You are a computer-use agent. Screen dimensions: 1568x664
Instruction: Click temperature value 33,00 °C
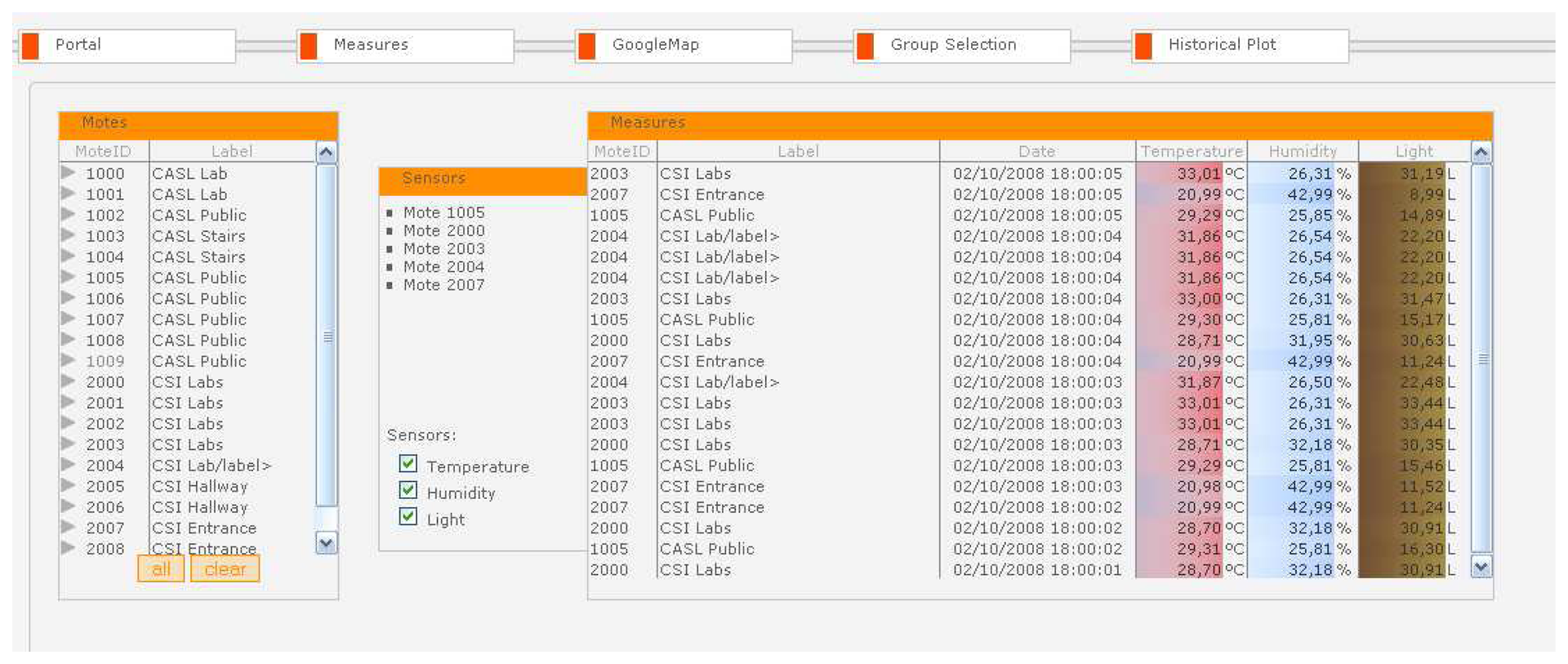pos(1210,298)
